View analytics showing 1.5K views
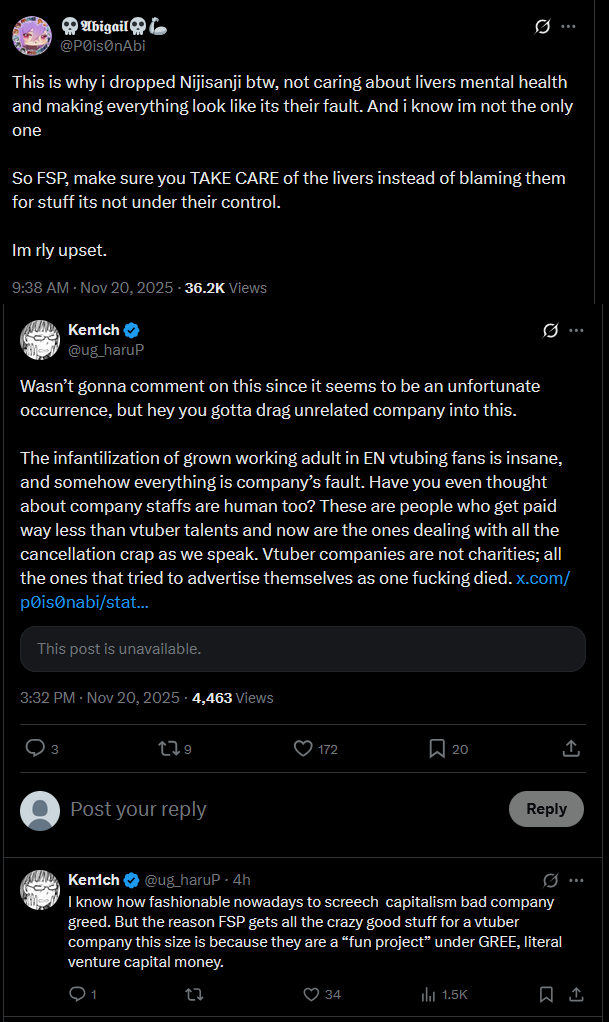 coord(430,994)
